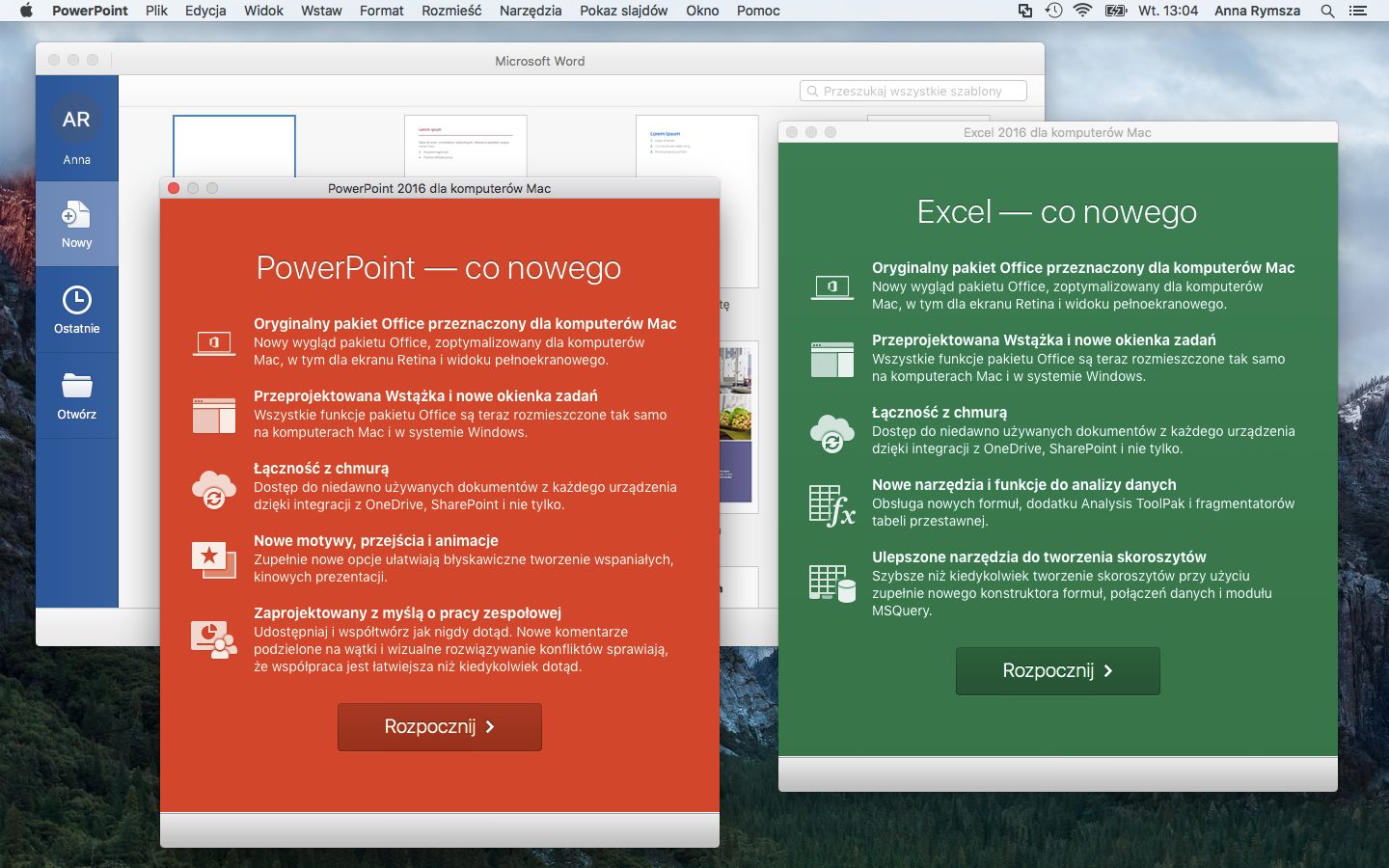Select the second Lorem Ipsum template in Word
Image resolution: width=1389 pixels, height=868 pixels.
pos(466,146)
